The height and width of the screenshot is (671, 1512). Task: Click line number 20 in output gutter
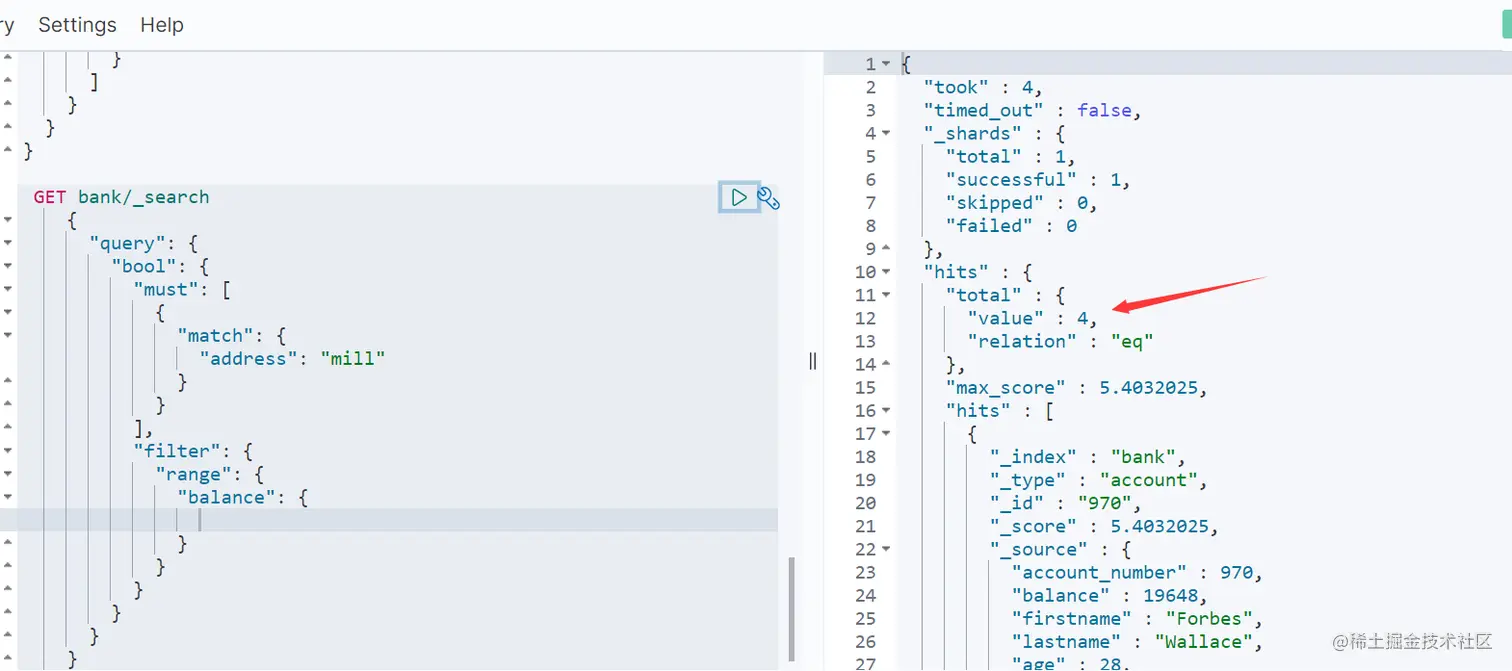pyautogui.click(x=865, y=503)
